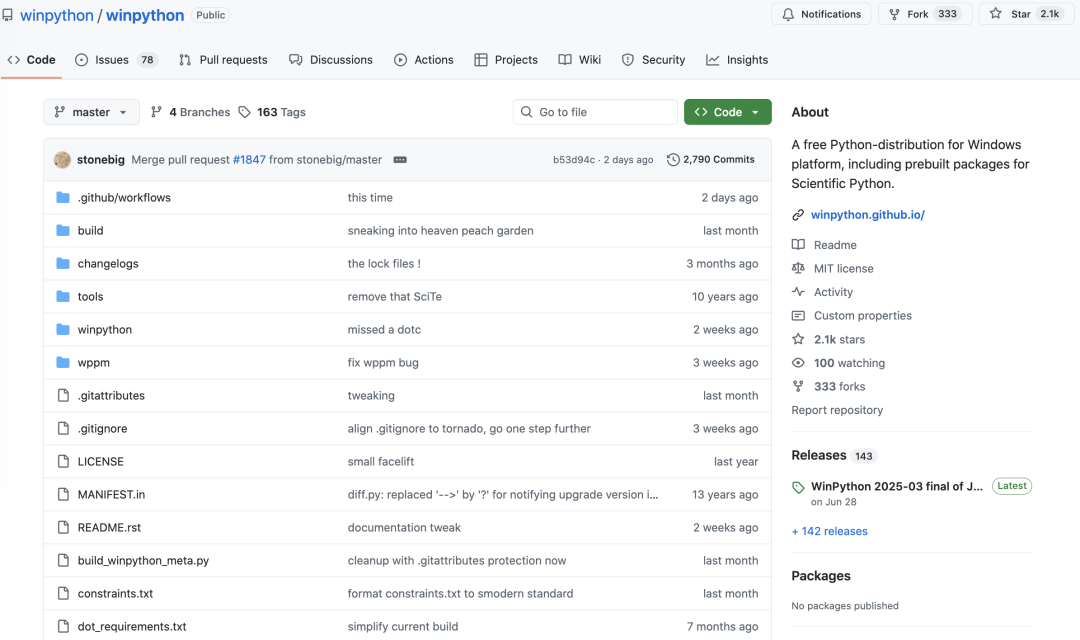Click the repository icon beside winpython owner
The image size is (1080, 640).
point(8,14)
